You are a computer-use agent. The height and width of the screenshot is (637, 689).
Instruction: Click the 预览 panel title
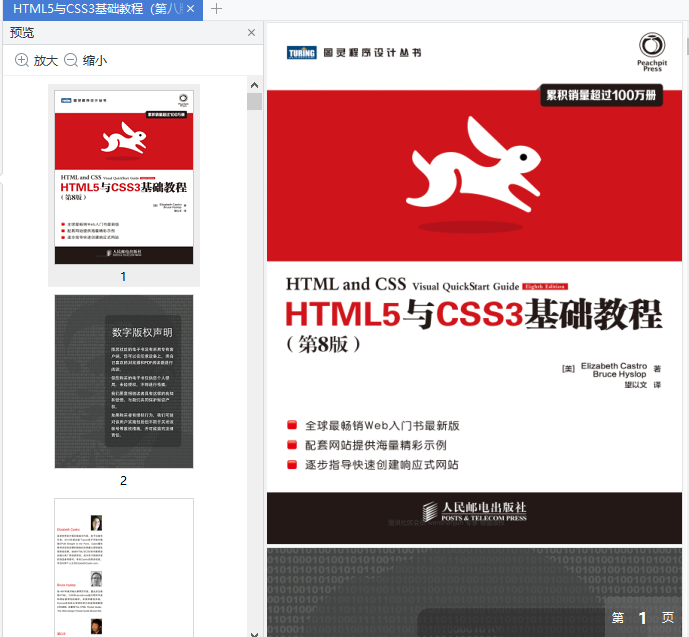pos(22,33)
